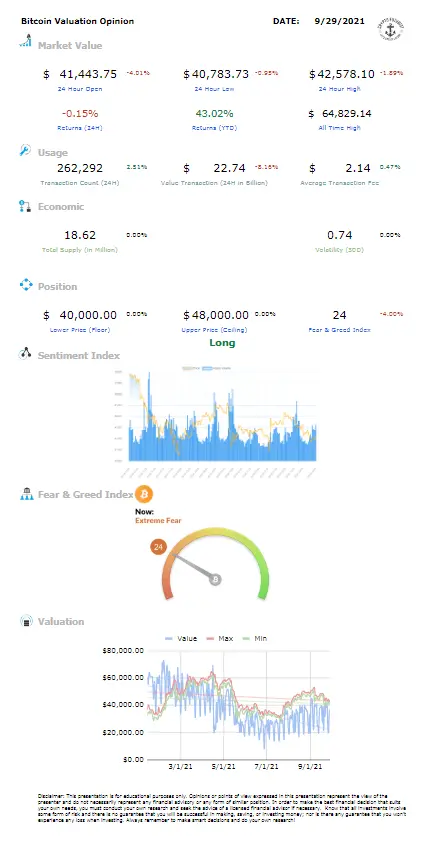445x841 pixels.
Task: Click the Usage heading
Action: pos(53,153)
